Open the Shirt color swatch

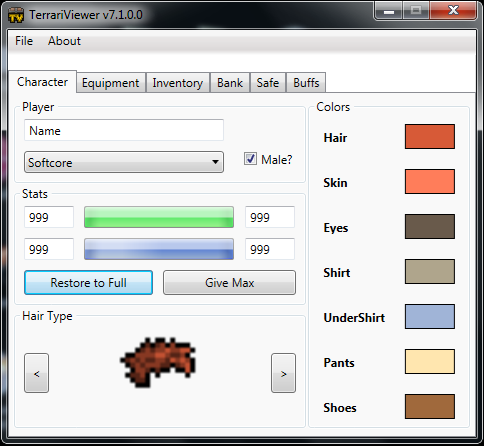click(430, 271)
